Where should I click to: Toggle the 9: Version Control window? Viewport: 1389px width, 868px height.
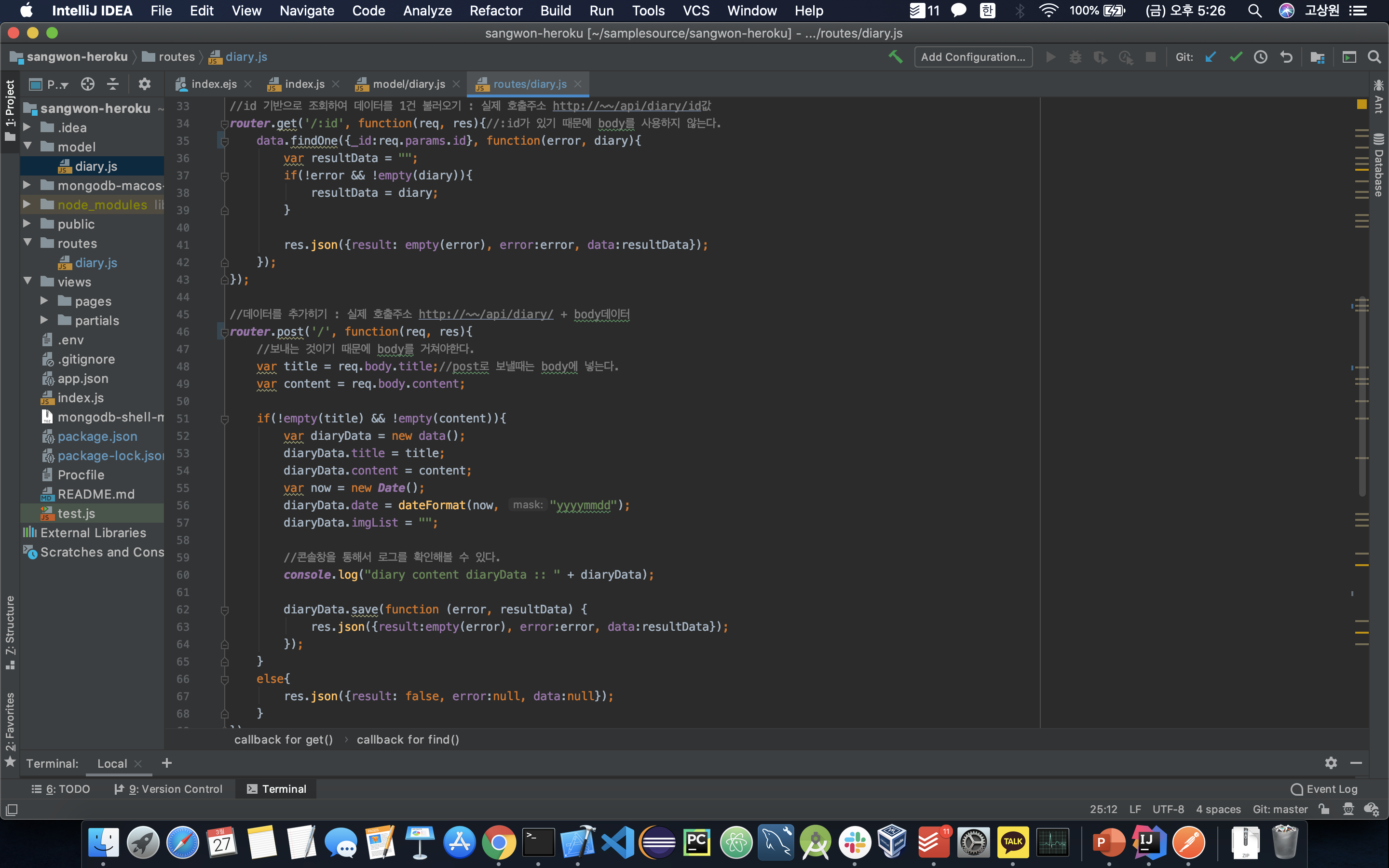pos(169,789)
